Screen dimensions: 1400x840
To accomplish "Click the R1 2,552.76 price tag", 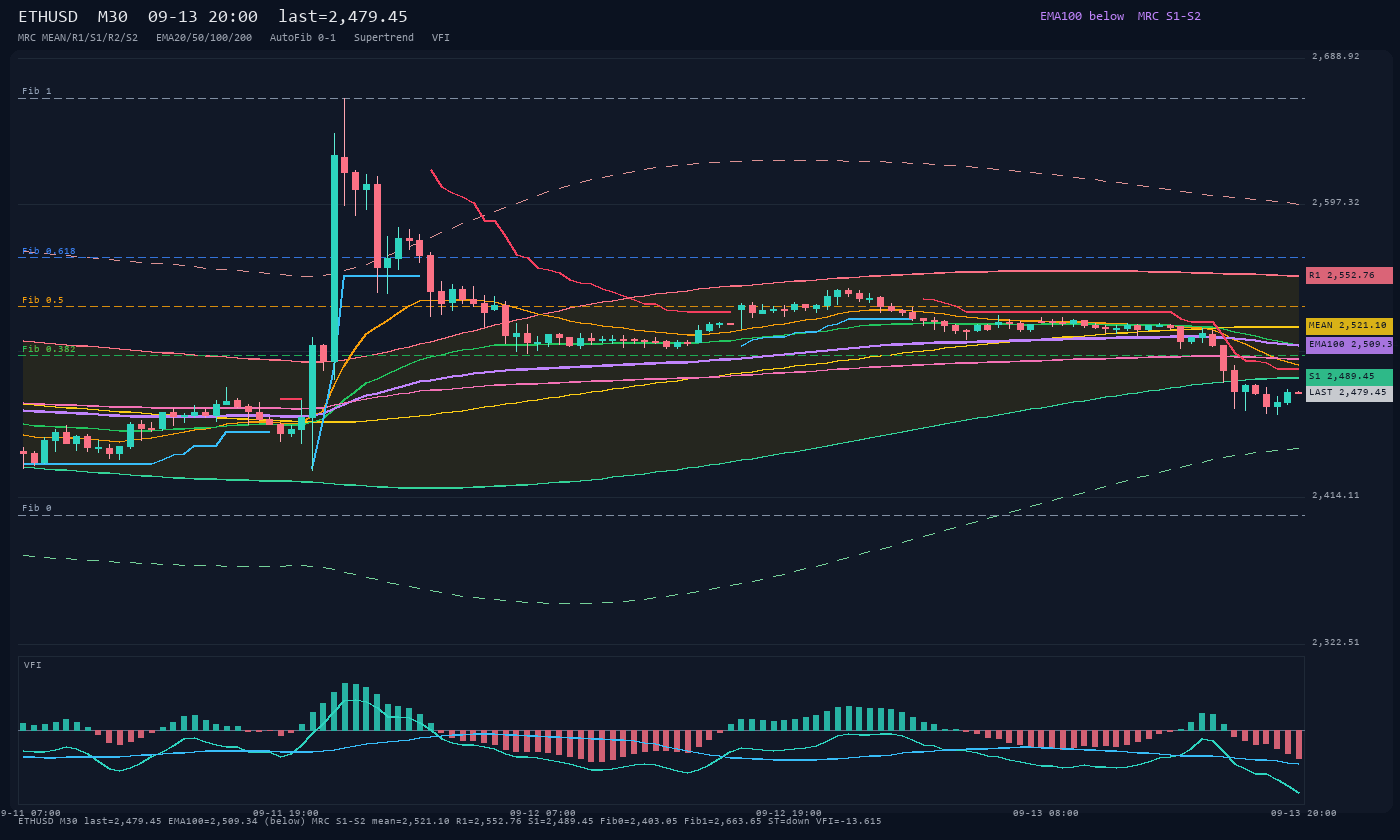I will coord(1349,275).
